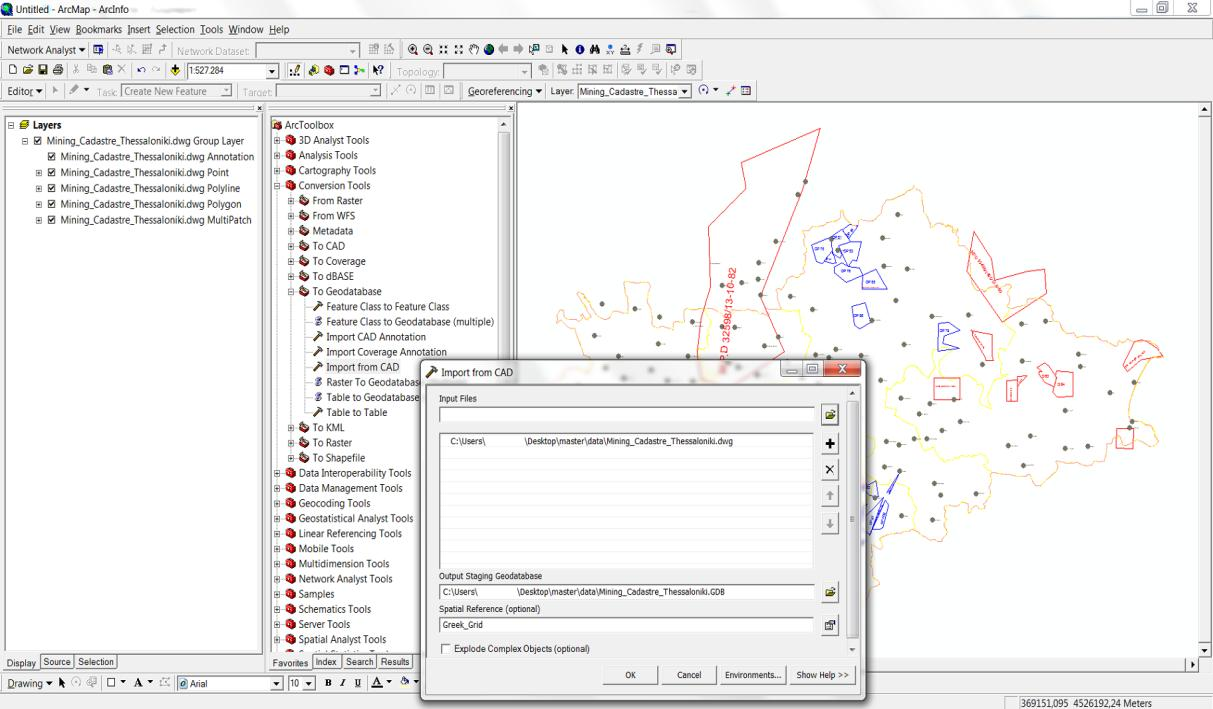Toggle the dwg Annotation layer checkbox
Viewport: 1213px width, 709px height.
click(52, 157)
